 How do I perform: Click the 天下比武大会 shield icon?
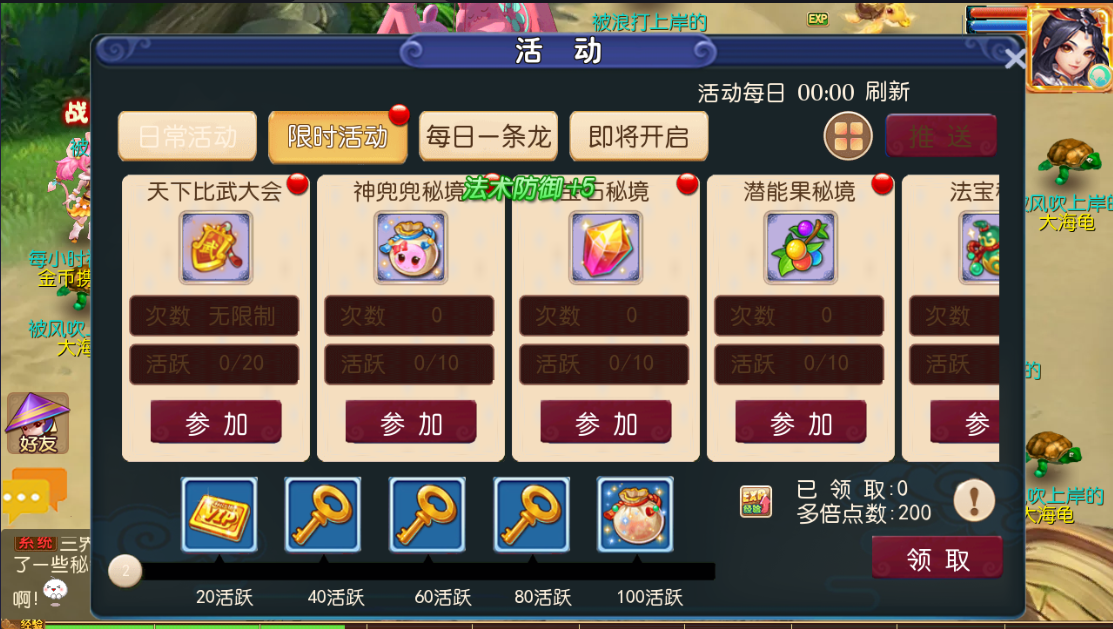(215, 248)
